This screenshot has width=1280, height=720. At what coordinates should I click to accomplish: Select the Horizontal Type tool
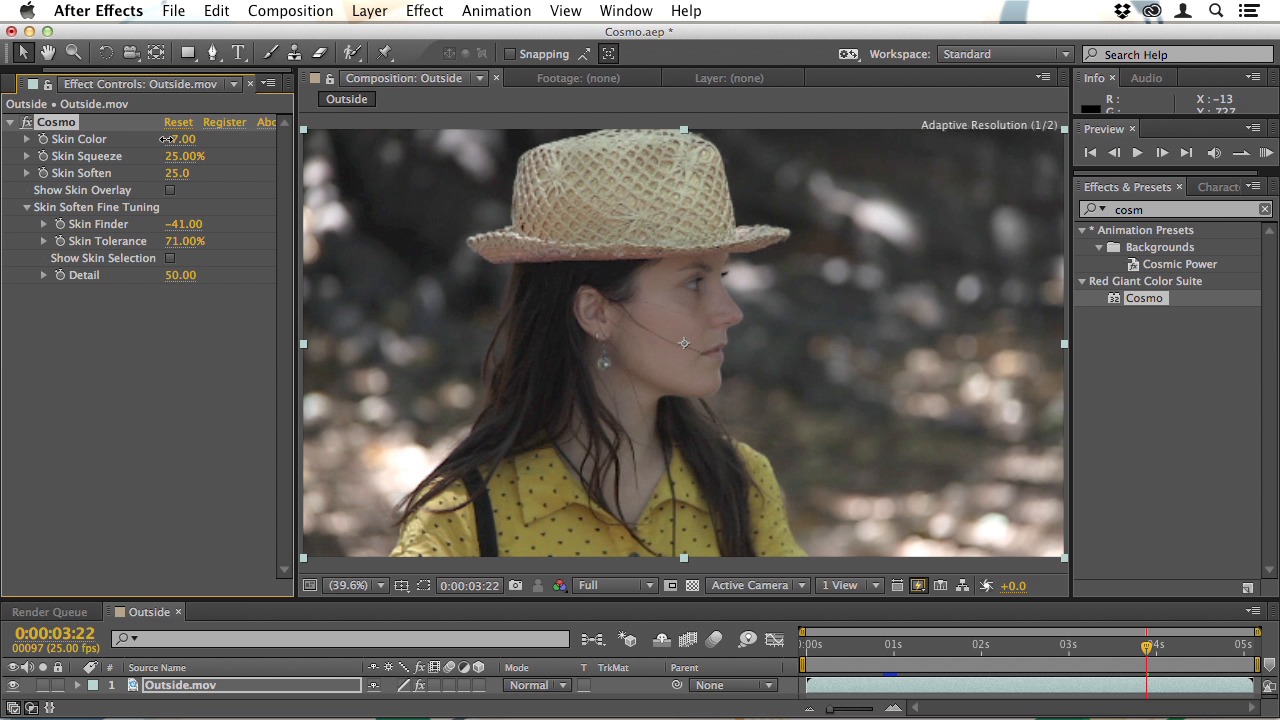click(238, 53)
